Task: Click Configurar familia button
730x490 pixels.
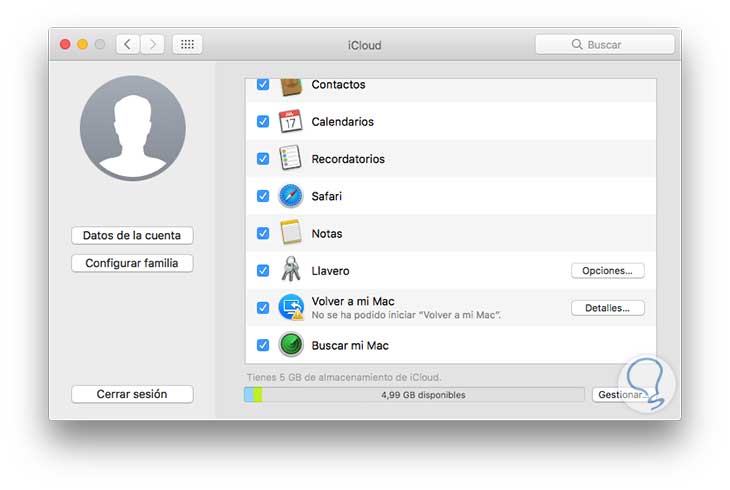Action: tap(132, 263)
